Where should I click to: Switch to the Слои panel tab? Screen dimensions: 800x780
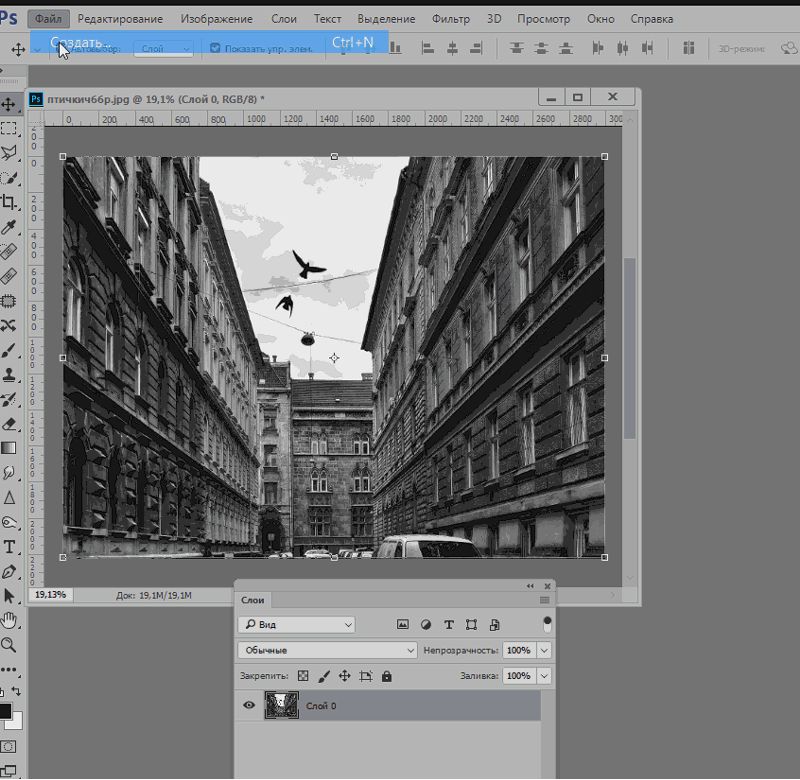pos(253,600)
